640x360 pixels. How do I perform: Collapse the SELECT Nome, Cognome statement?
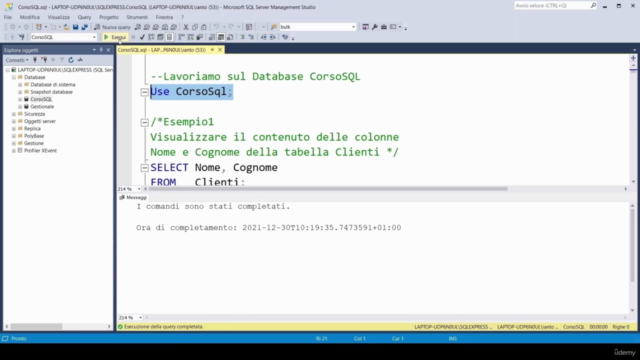pyautogui.click(x=144, y=168)
